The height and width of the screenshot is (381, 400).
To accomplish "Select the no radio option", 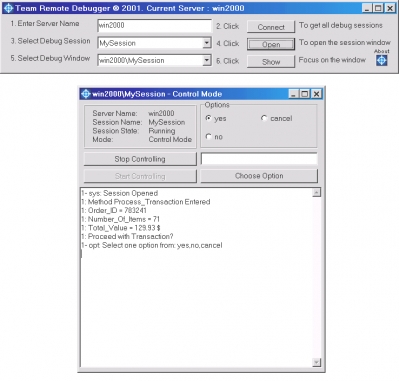I will [209, 136].
